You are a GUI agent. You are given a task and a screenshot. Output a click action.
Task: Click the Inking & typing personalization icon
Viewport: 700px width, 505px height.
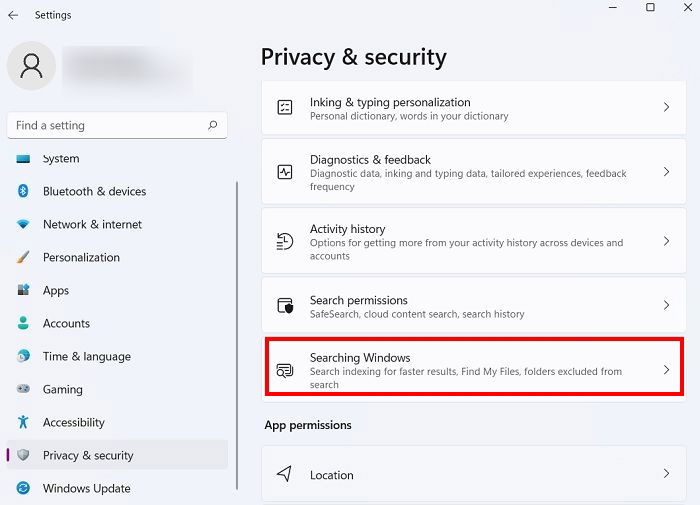click(x=285, y=107)
